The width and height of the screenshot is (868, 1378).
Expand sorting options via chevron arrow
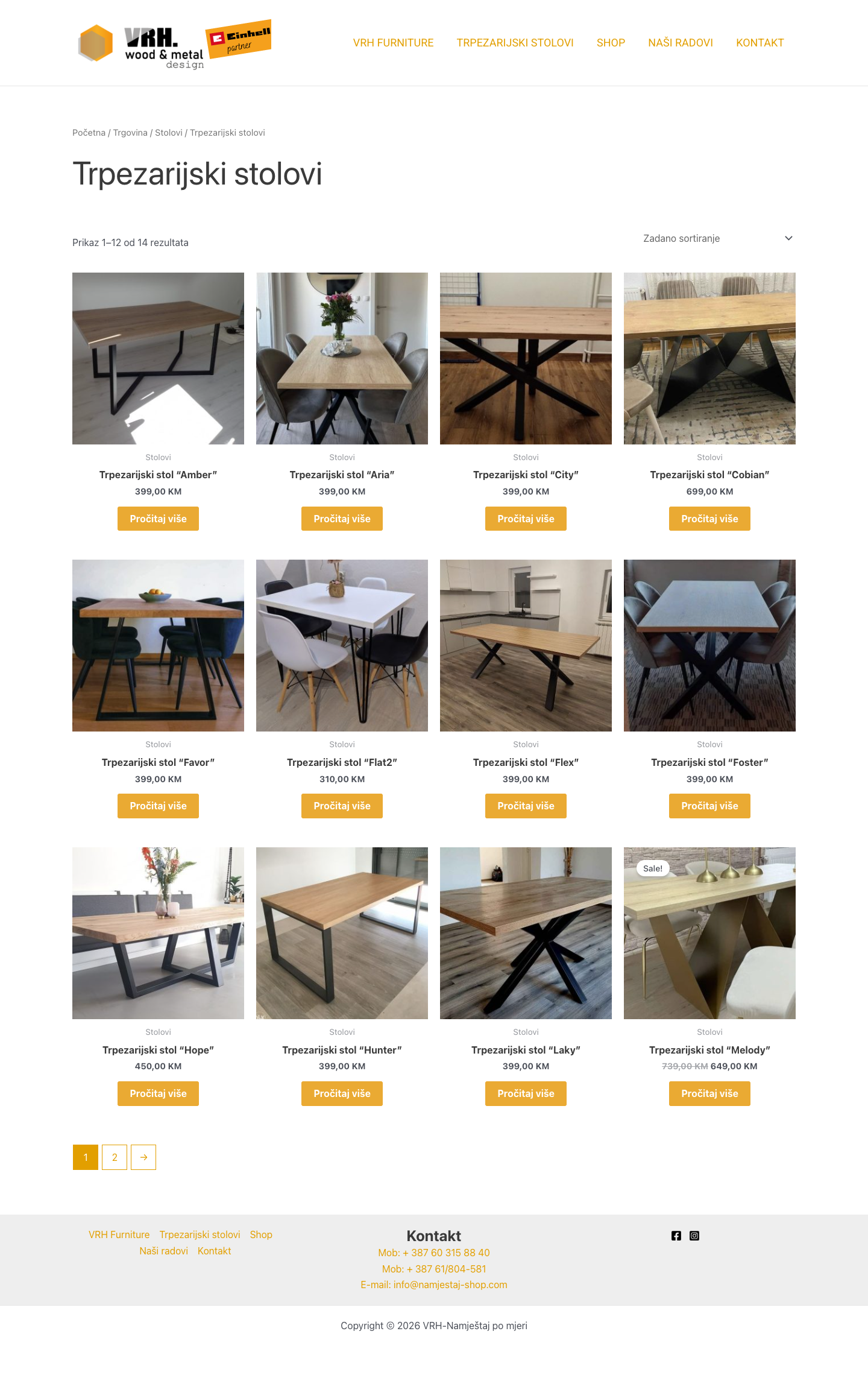click(788, 238)
